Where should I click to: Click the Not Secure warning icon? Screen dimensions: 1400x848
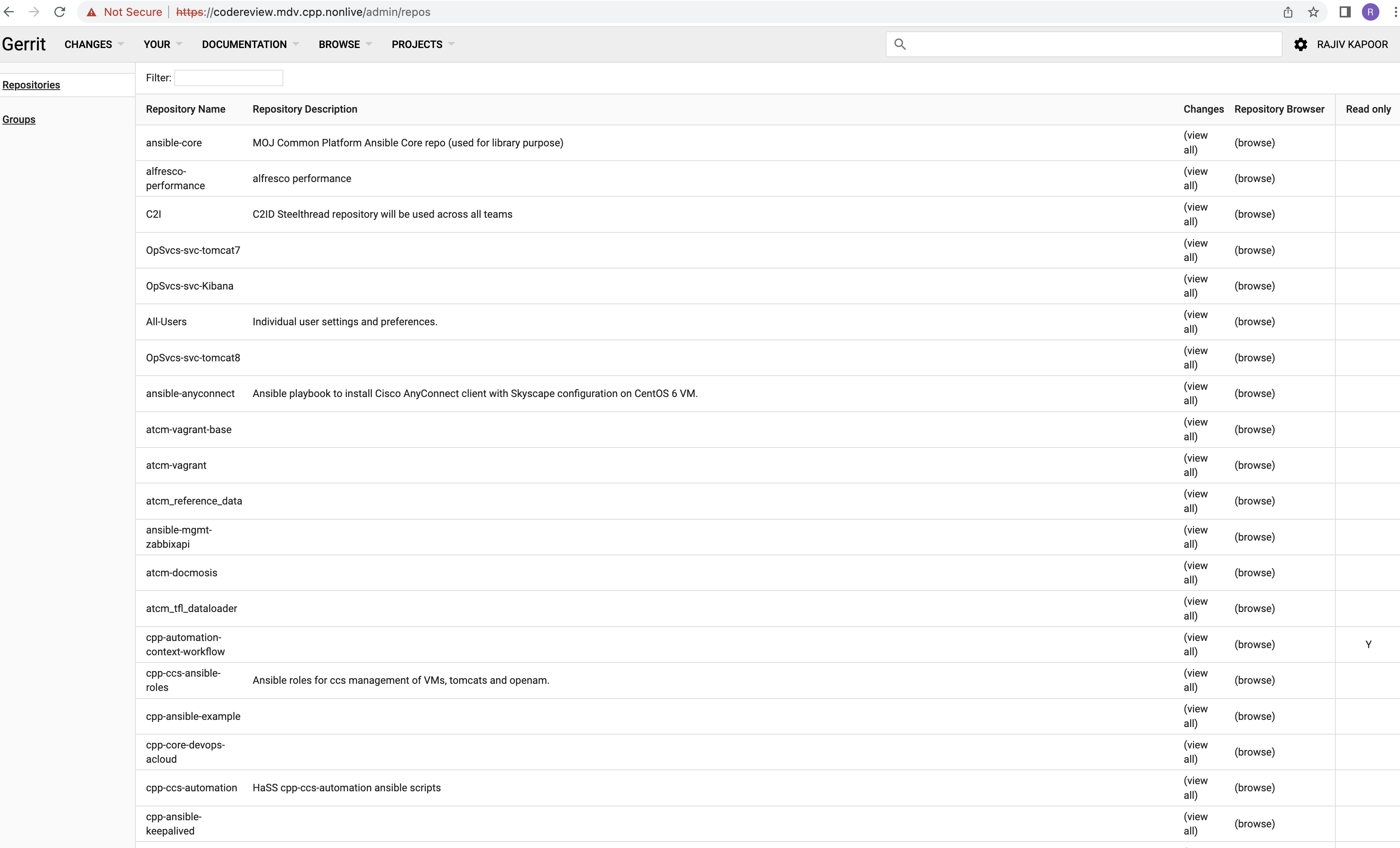(x=92, y=12)
